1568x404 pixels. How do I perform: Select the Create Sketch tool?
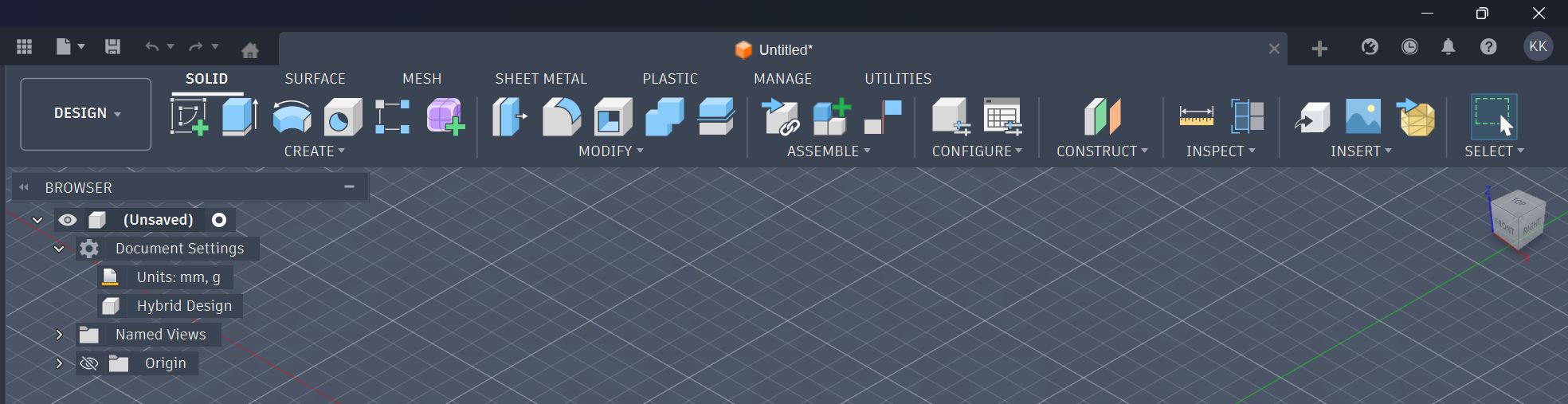click(190, 116)
